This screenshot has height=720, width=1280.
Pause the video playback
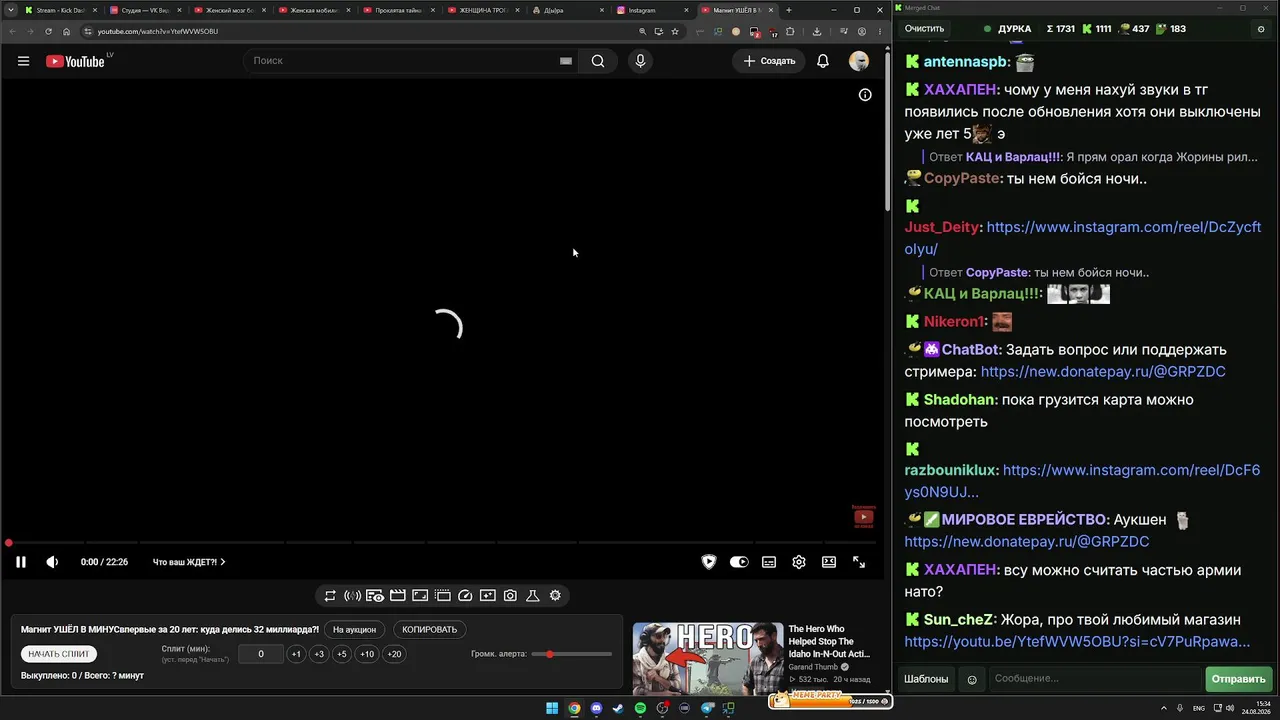coord(20,562)
